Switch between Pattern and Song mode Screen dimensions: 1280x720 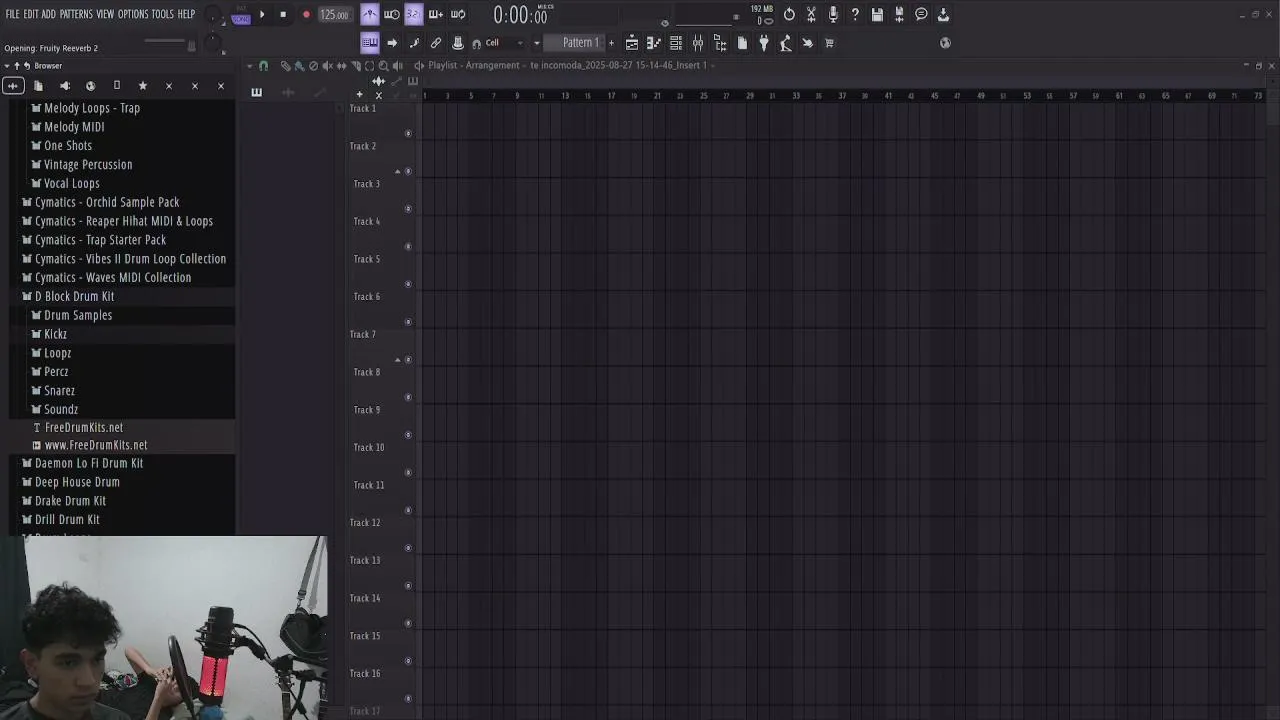tap(241, 16)
